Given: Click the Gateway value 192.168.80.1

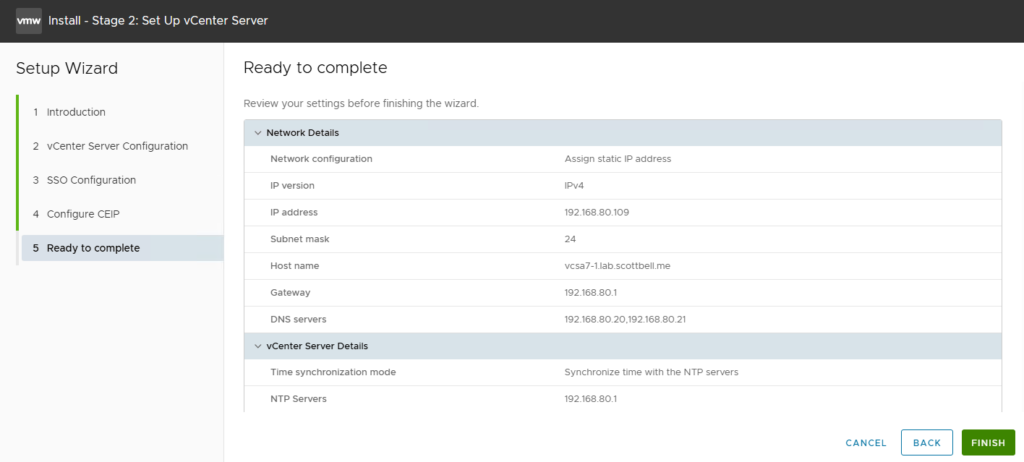Looking at the screenshot, I should click(590, 292).
